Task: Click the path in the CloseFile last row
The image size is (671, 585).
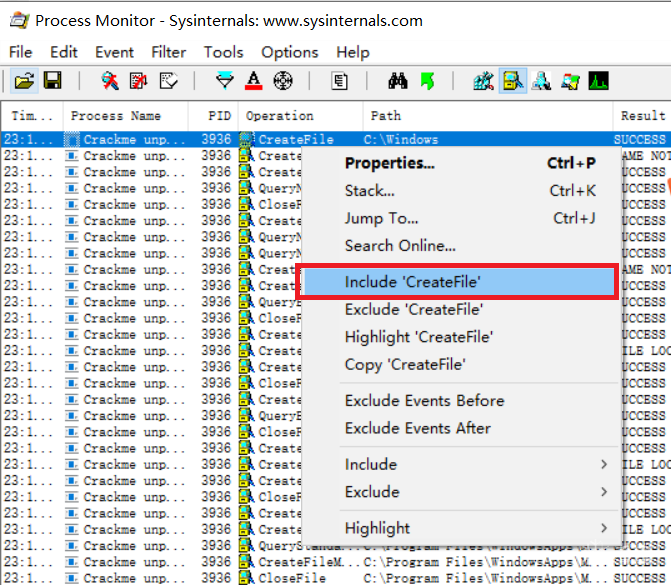Action: (x=485, y=578)
